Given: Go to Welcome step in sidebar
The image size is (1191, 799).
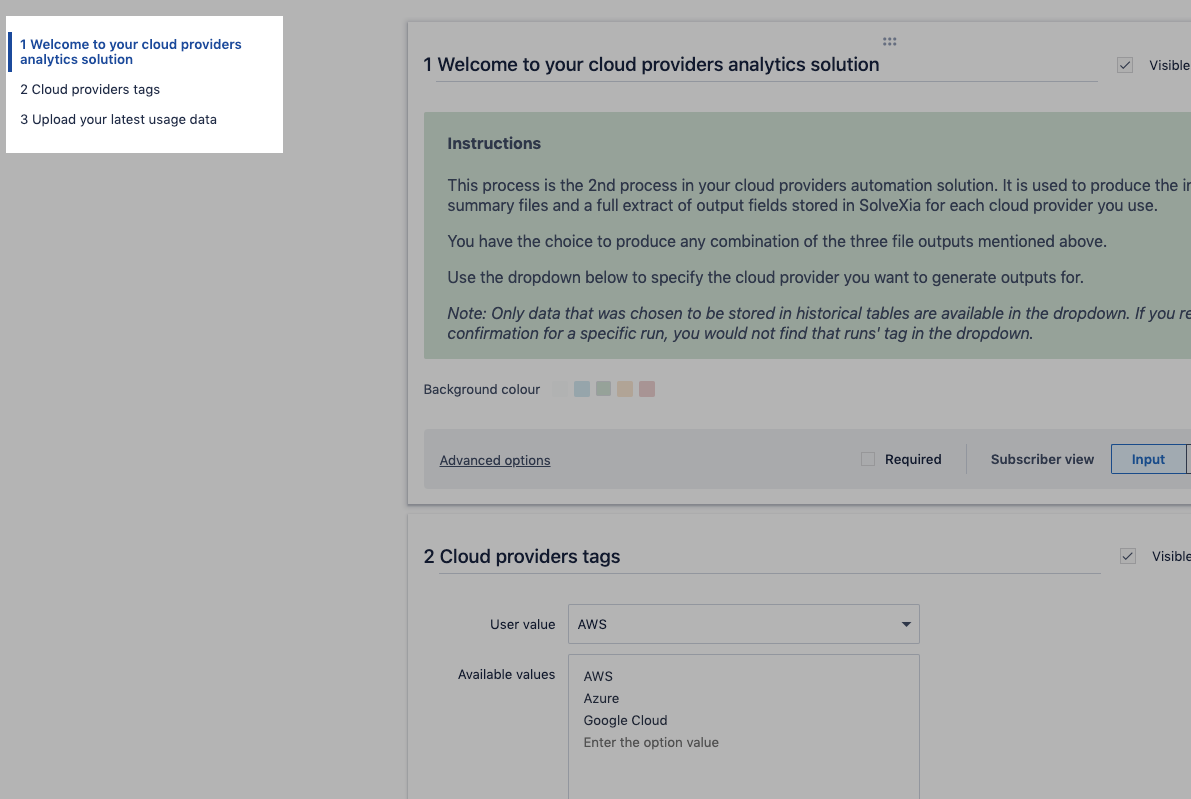Looking at the screenshot, I should (130, 52).
